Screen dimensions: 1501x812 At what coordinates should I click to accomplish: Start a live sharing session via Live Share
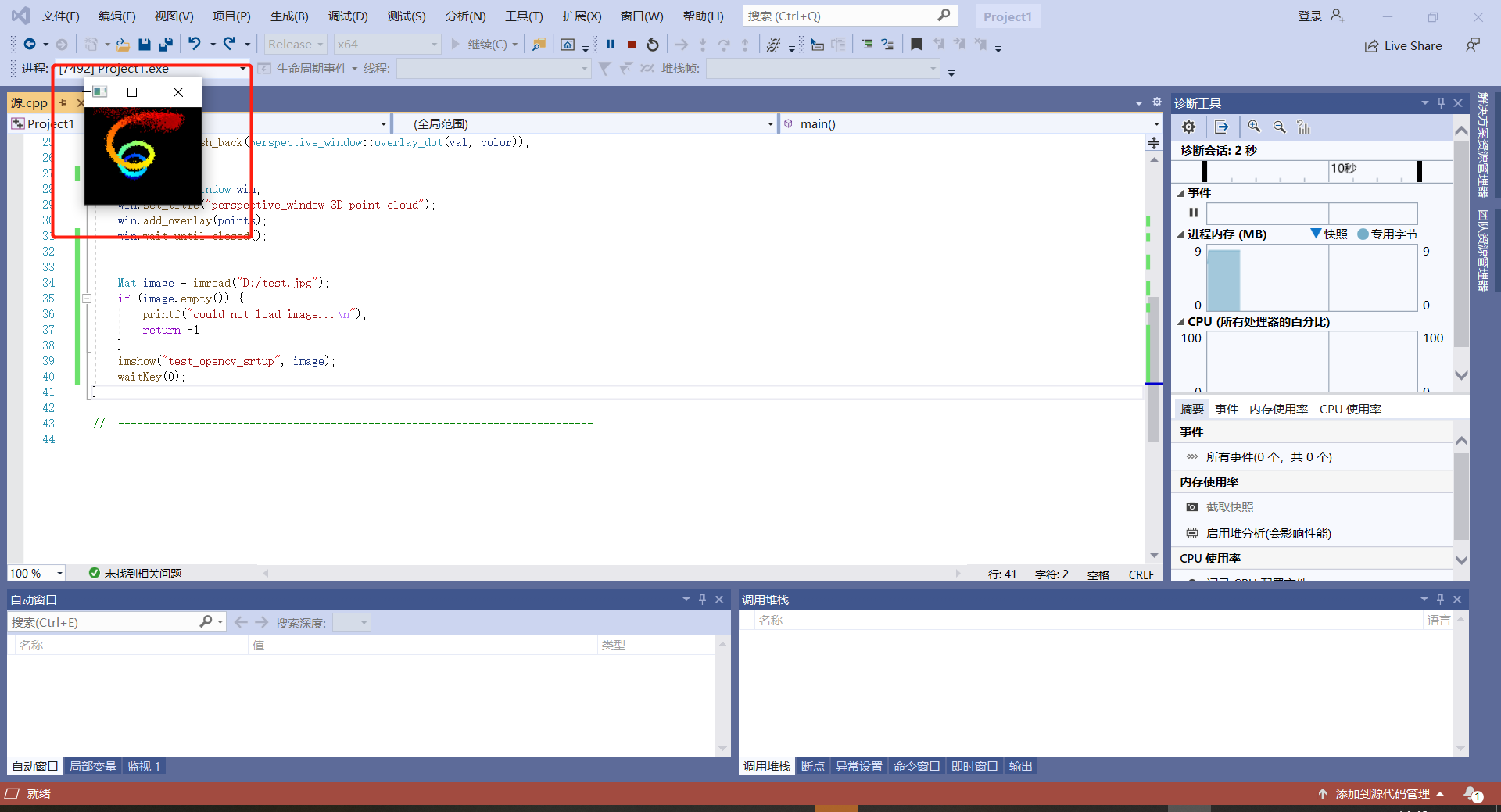click(x=1403, y=45)
